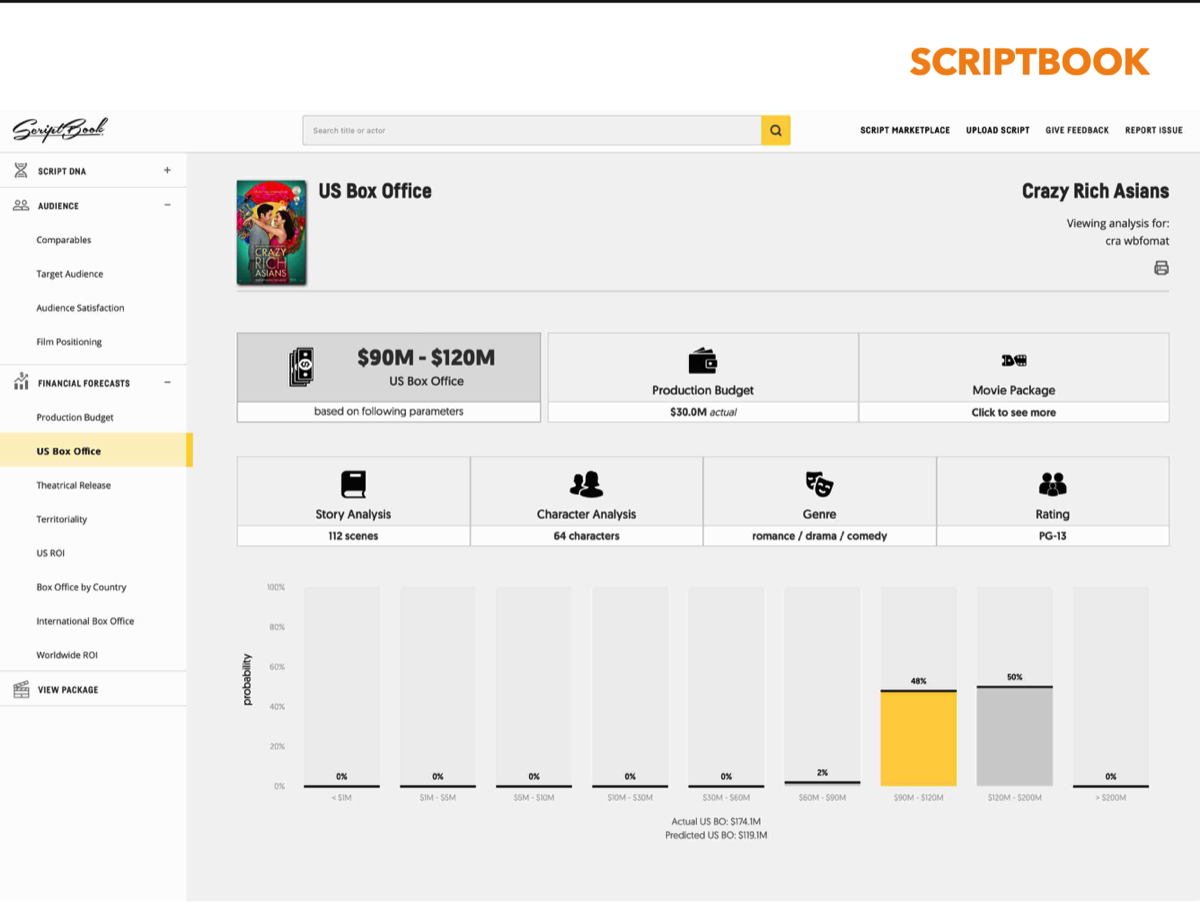Expand the Script DNA section
Image resolution: width=1200 pixels, height=904 pixels.
167,171
